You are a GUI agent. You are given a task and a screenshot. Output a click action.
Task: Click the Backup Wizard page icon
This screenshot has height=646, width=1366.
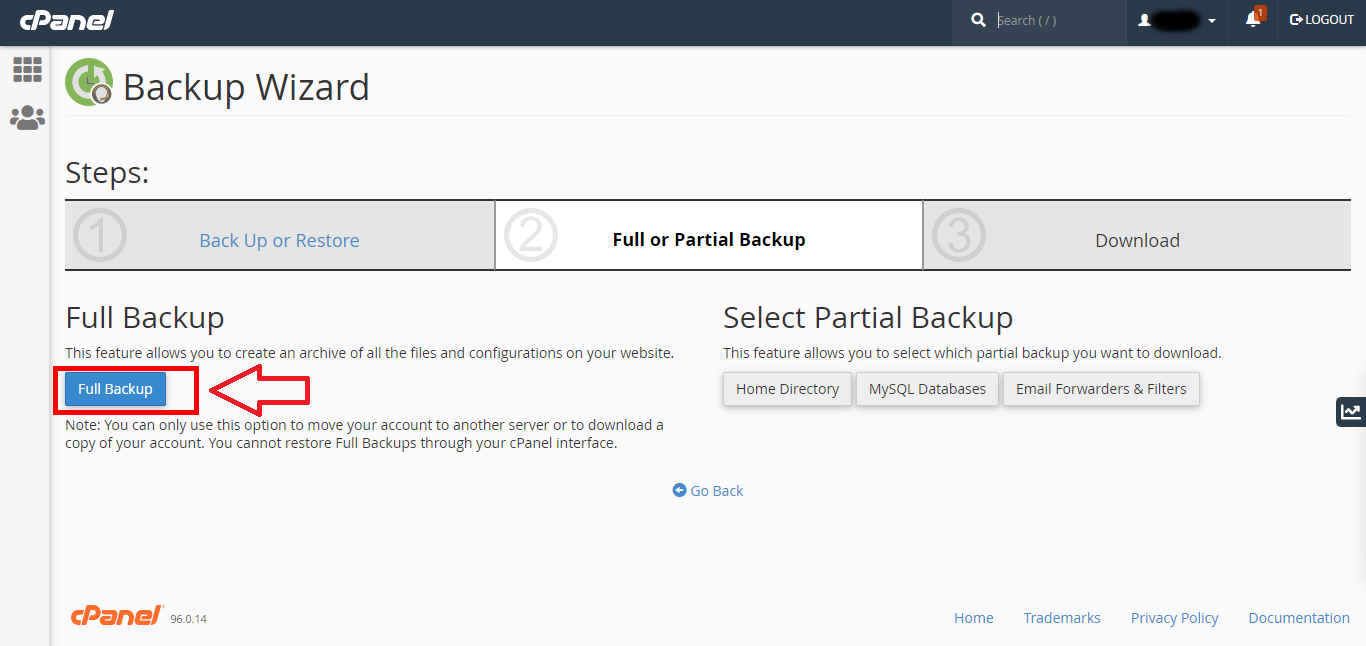(89, 83)
